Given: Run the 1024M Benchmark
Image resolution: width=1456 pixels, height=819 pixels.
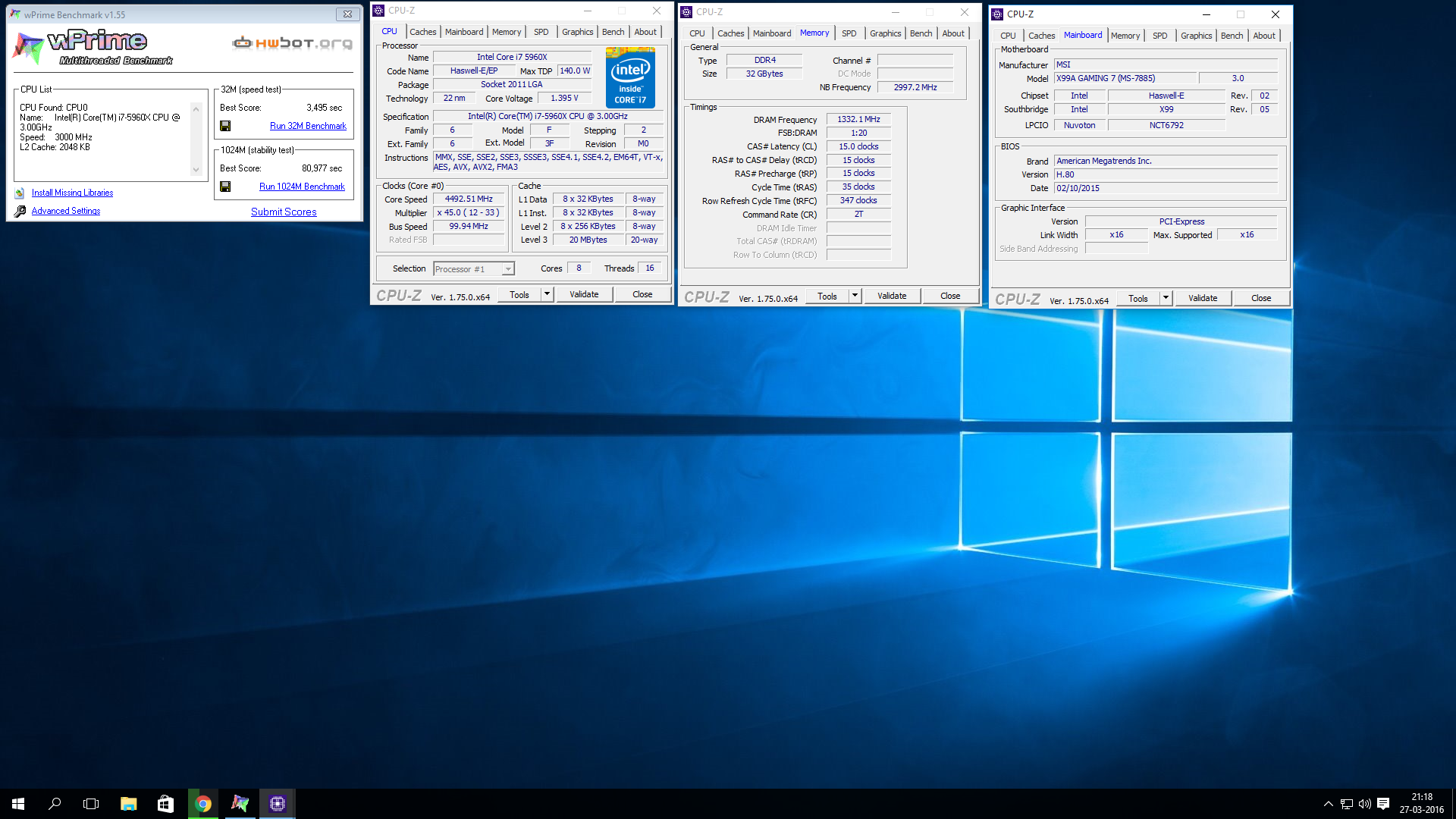Looking at the screenshot, I should (302, 187).
